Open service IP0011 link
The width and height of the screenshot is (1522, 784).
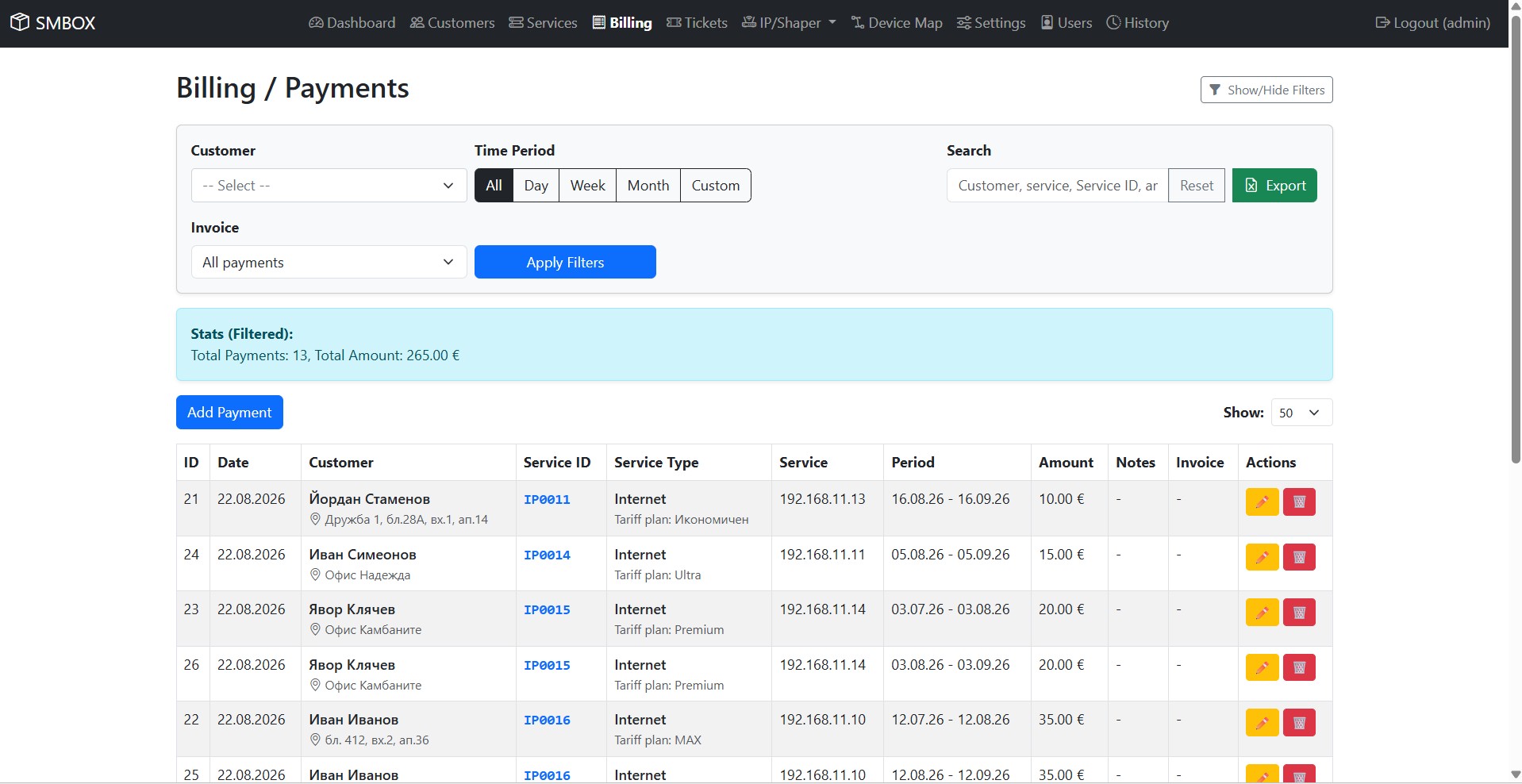547,500
